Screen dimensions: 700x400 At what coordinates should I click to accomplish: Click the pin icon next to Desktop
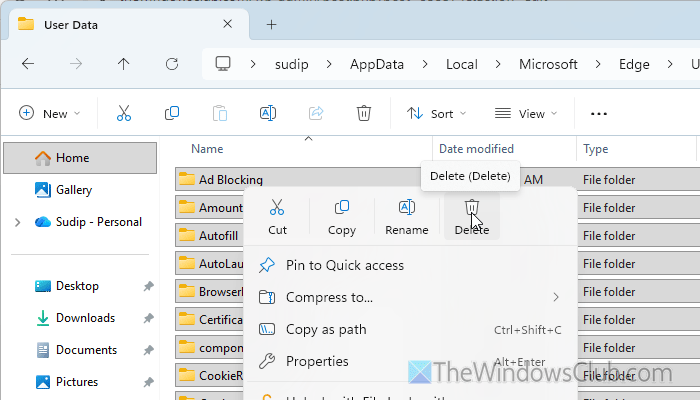(148, 286)
